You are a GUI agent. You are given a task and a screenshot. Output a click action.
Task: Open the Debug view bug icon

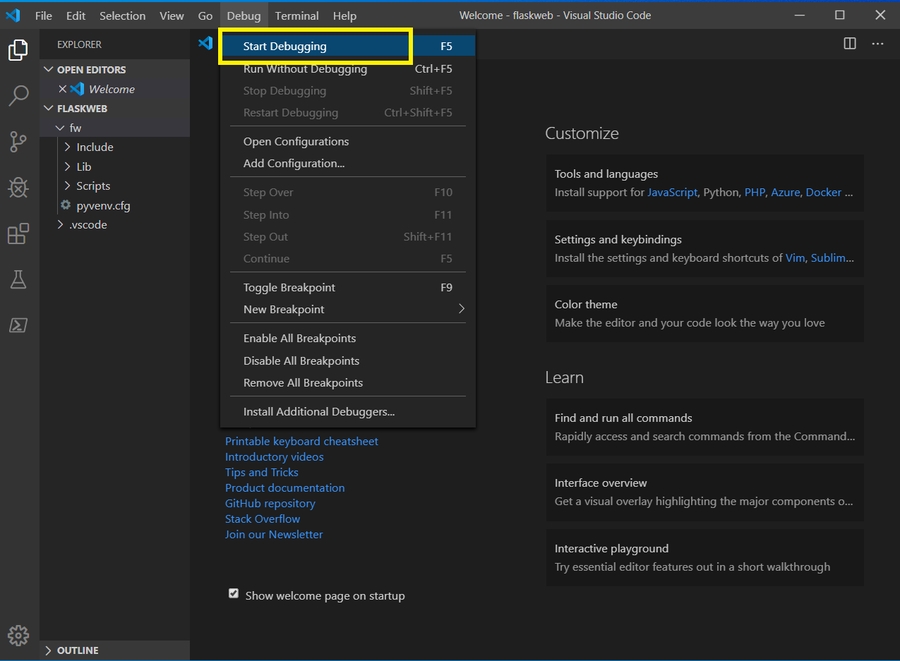18,187
